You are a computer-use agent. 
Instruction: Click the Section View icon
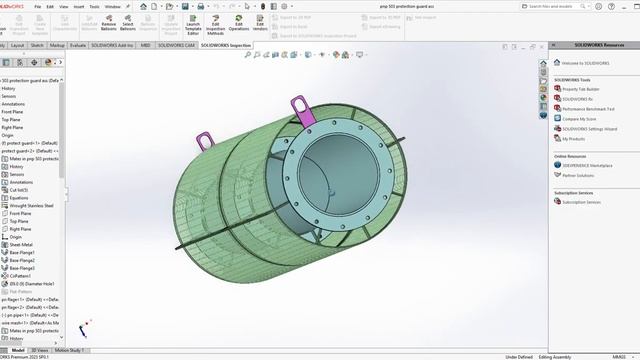coord(276,55)
